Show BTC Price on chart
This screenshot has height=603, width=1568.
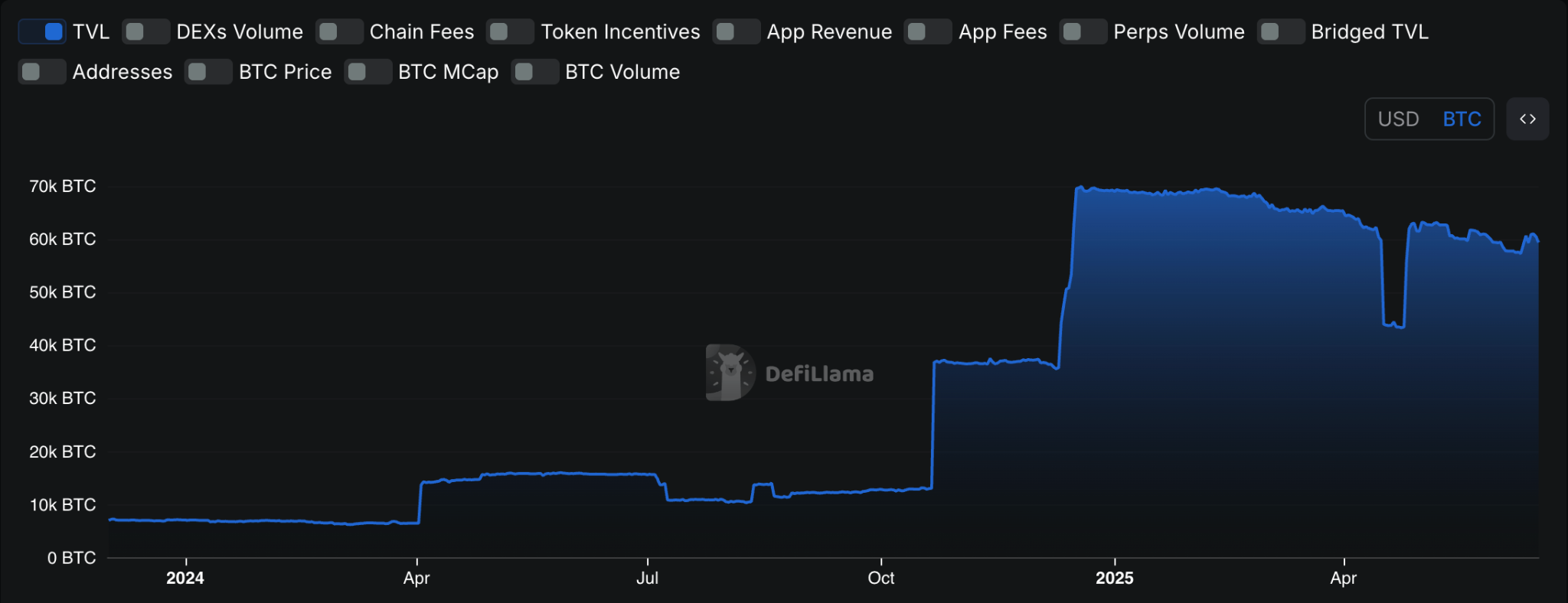pyautogui.click(x=208, y=71)
